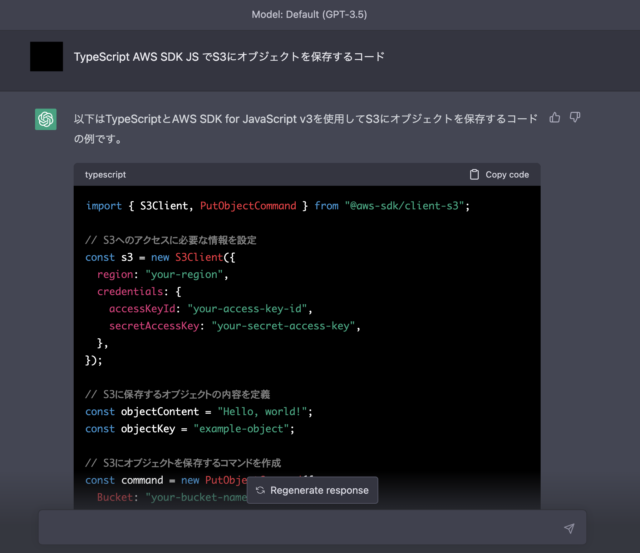
Task: Click the Bucket: "your-bucket-name line
Action: [172, 497]
